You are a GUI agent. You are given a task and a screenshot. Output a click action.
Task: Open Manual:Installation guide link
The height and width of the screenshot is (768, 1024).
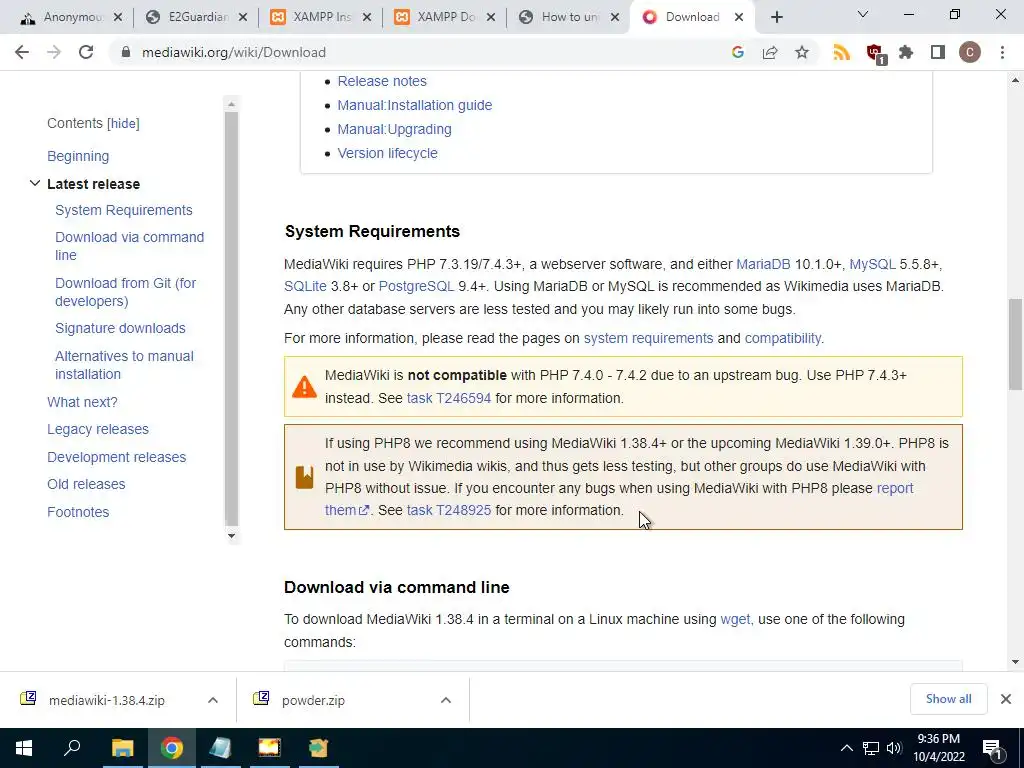pos(415,105)
